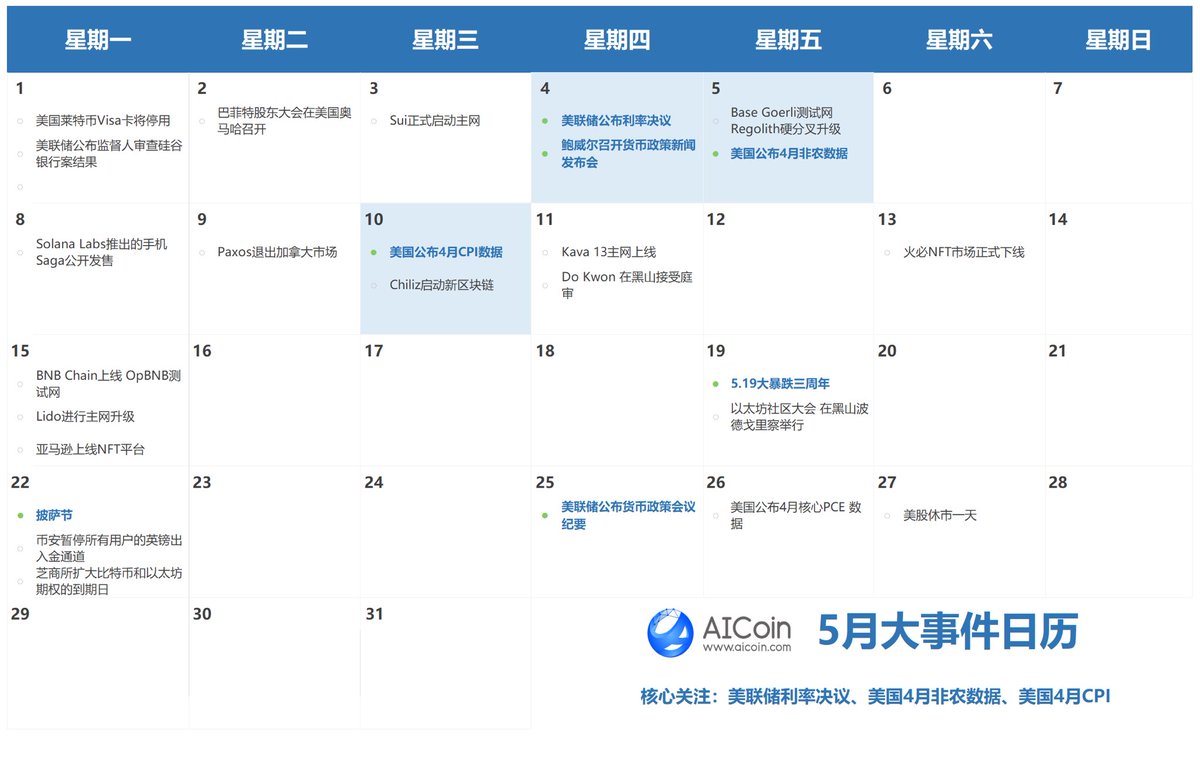Open highlighted event 美联储公布货币政策会议纪要

click(628, 516)
